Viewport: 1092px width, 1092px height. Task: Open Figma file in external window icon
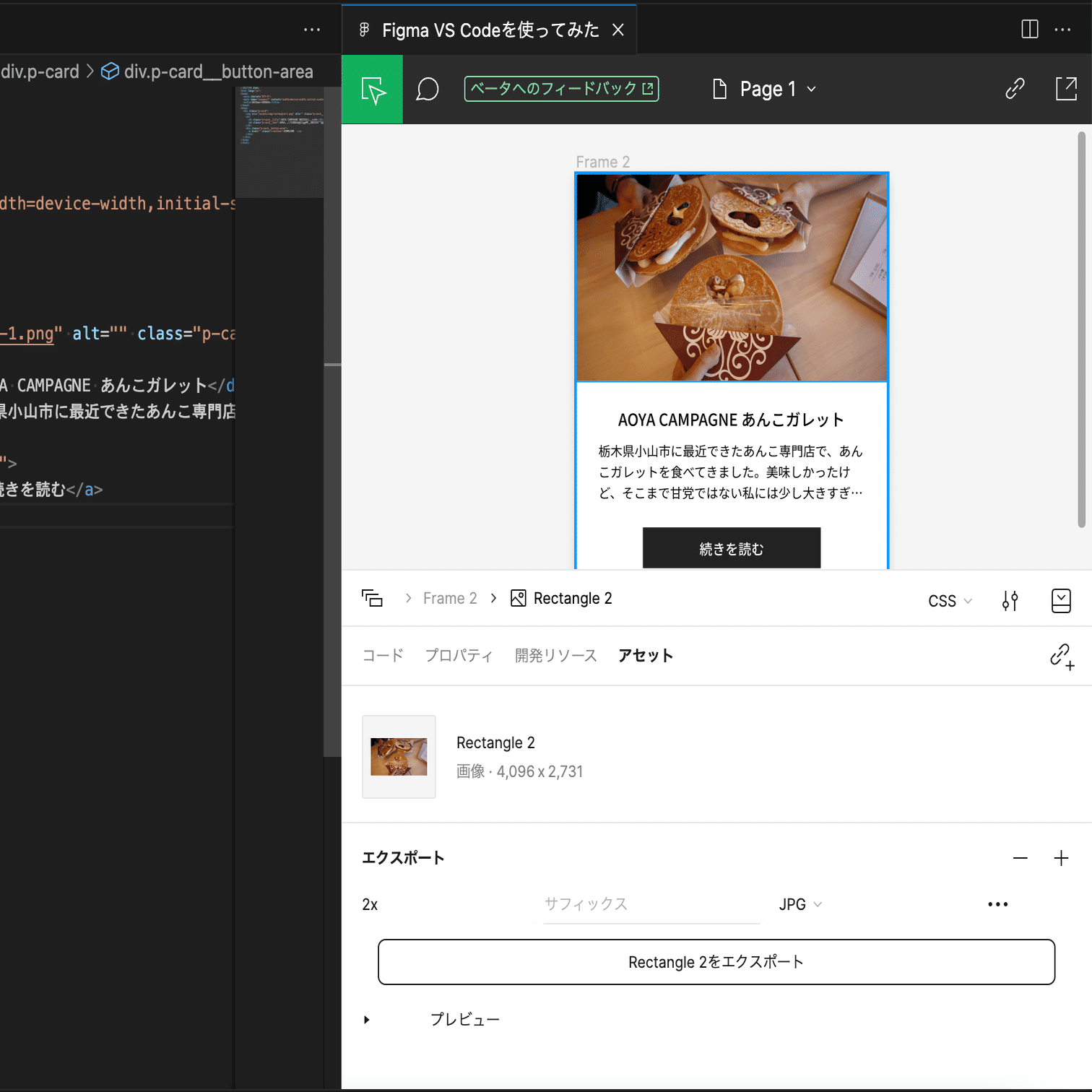point(1066,89)
